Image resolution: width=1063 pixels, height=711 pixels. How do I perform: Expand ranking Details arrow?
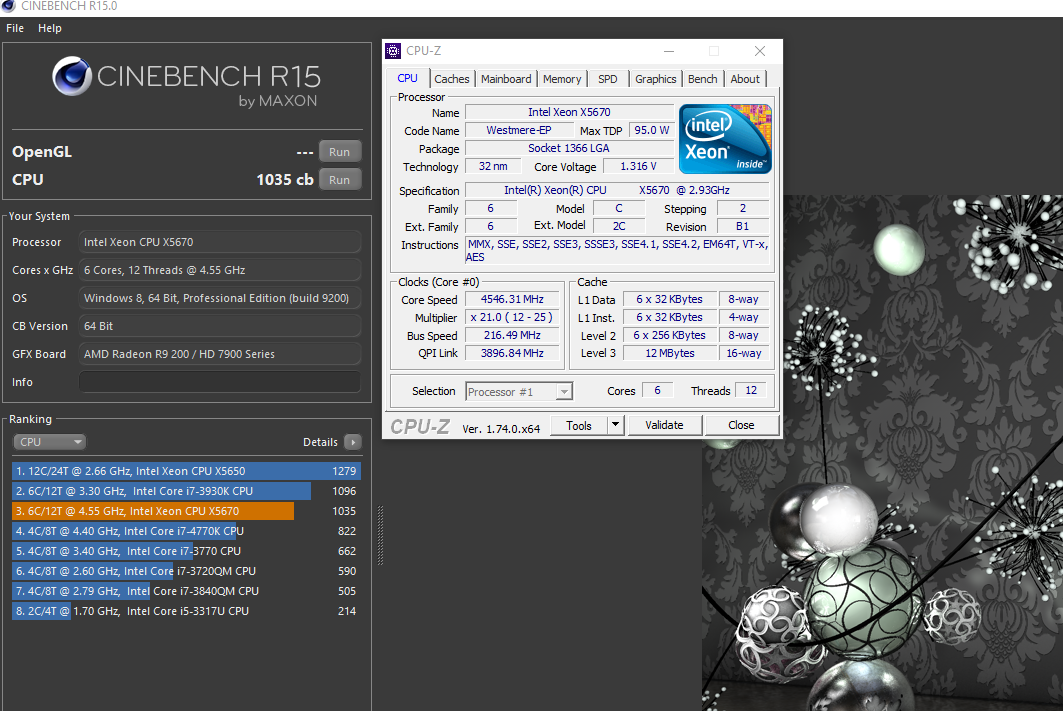tap(353, 442)
